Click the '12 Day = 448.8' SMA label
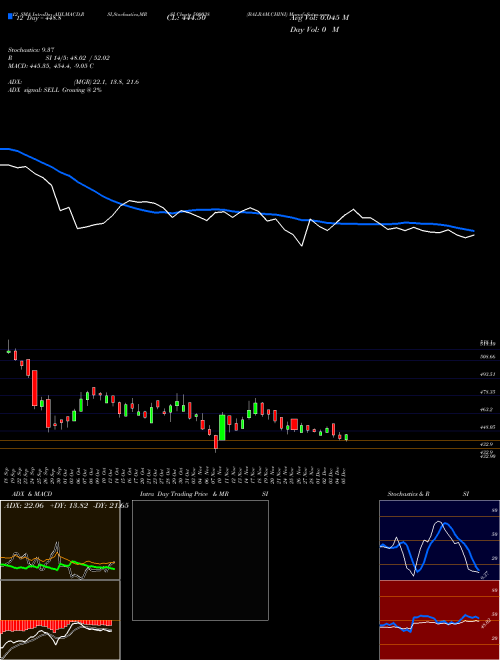This screenshot has height=660, width=500. point(38,18)
